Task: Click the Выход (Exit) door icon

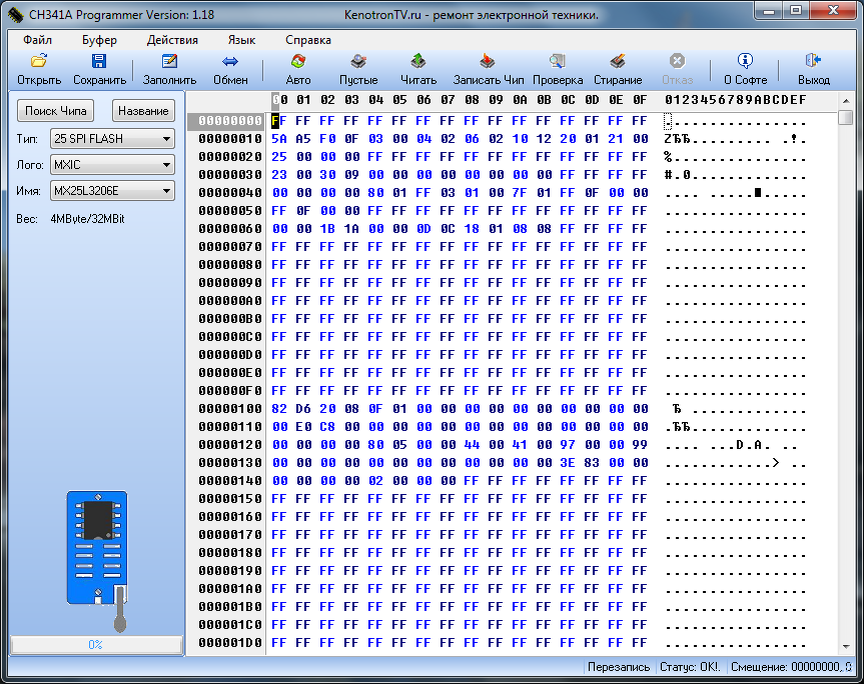Action: (x=813, y=61)
